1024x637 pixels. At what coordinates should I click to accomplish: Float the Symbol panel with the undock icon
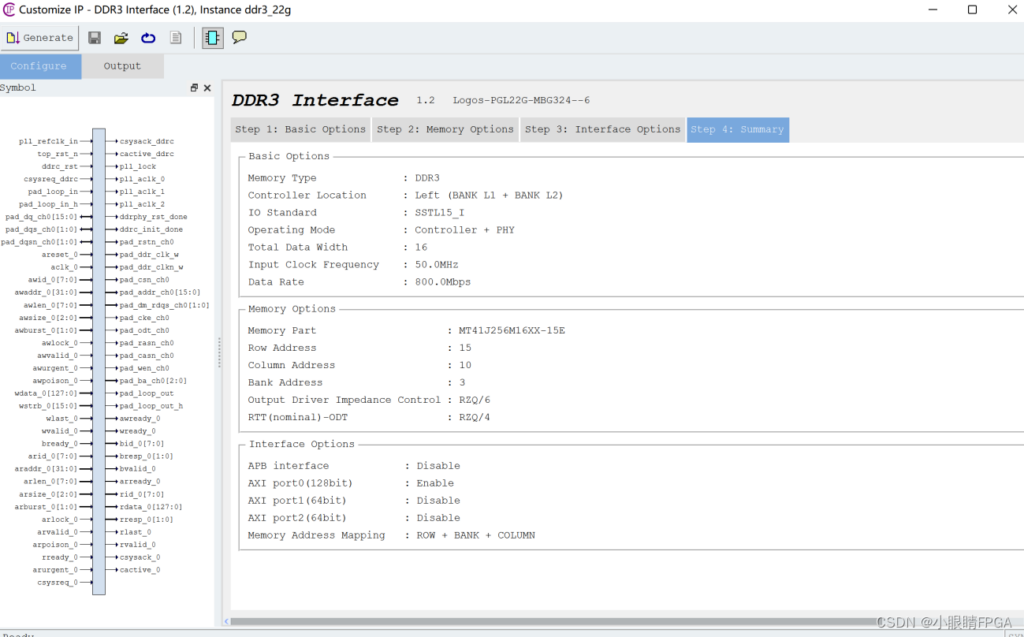195,88
